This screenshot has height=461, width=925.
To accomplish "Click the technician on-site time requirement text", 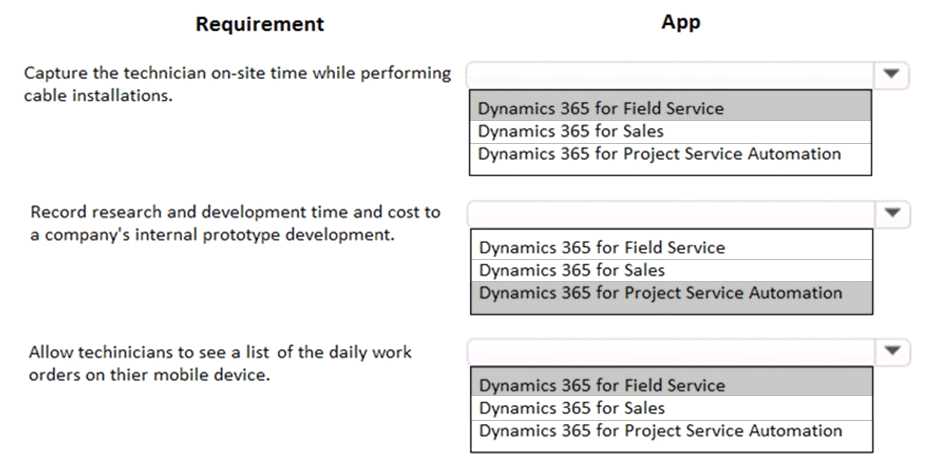I will click(x=237, y=84).
